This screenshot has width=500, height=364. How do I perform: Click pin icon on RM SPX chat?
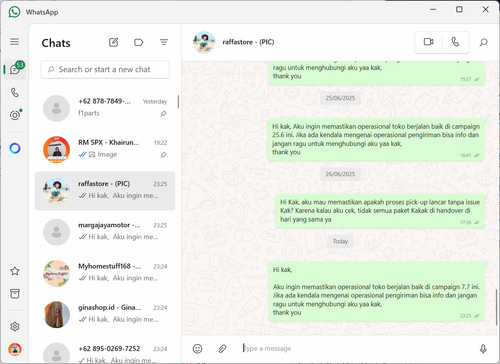tap(163, 155)
